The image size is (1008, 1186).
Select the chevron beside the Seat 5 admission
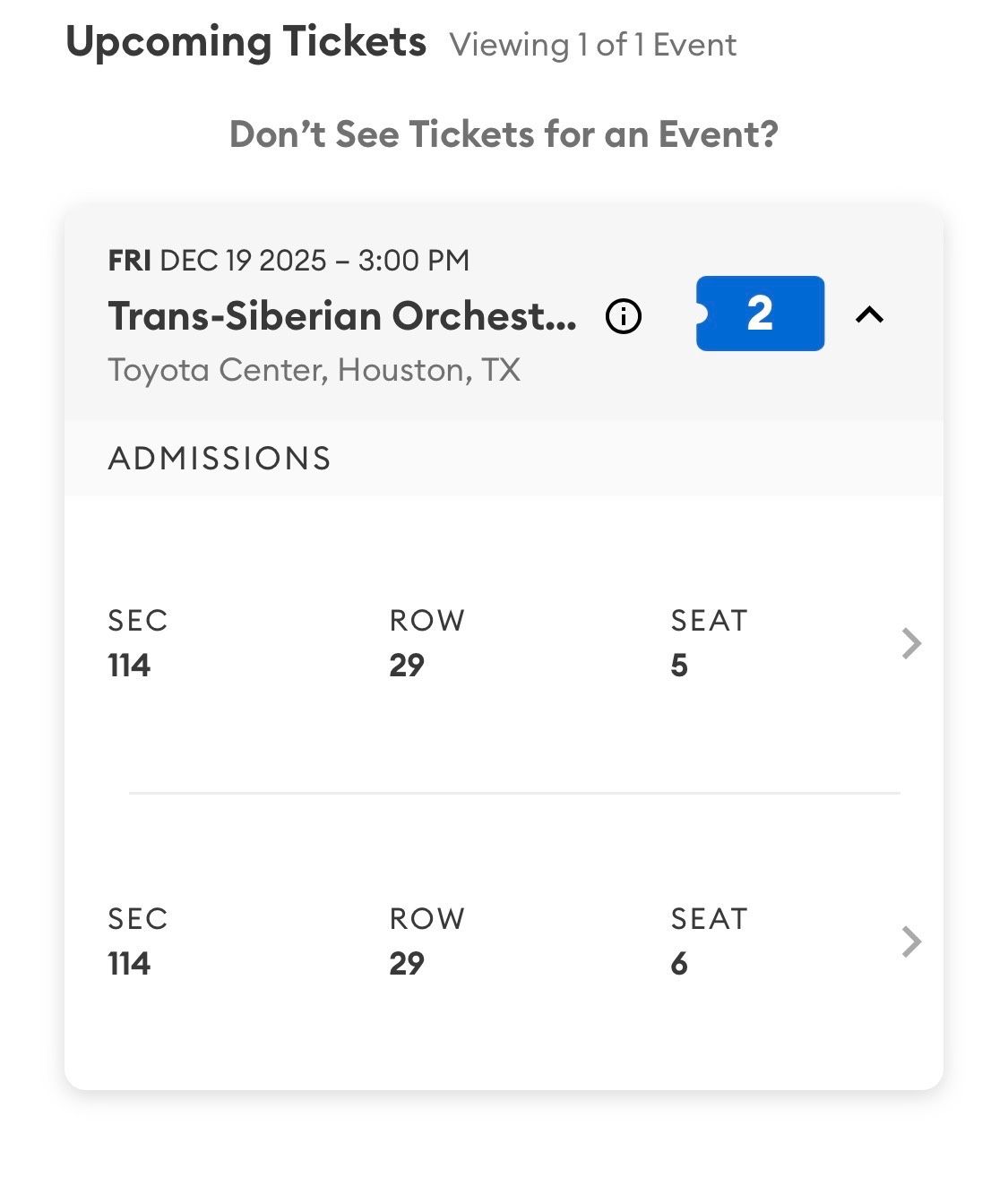911,642
